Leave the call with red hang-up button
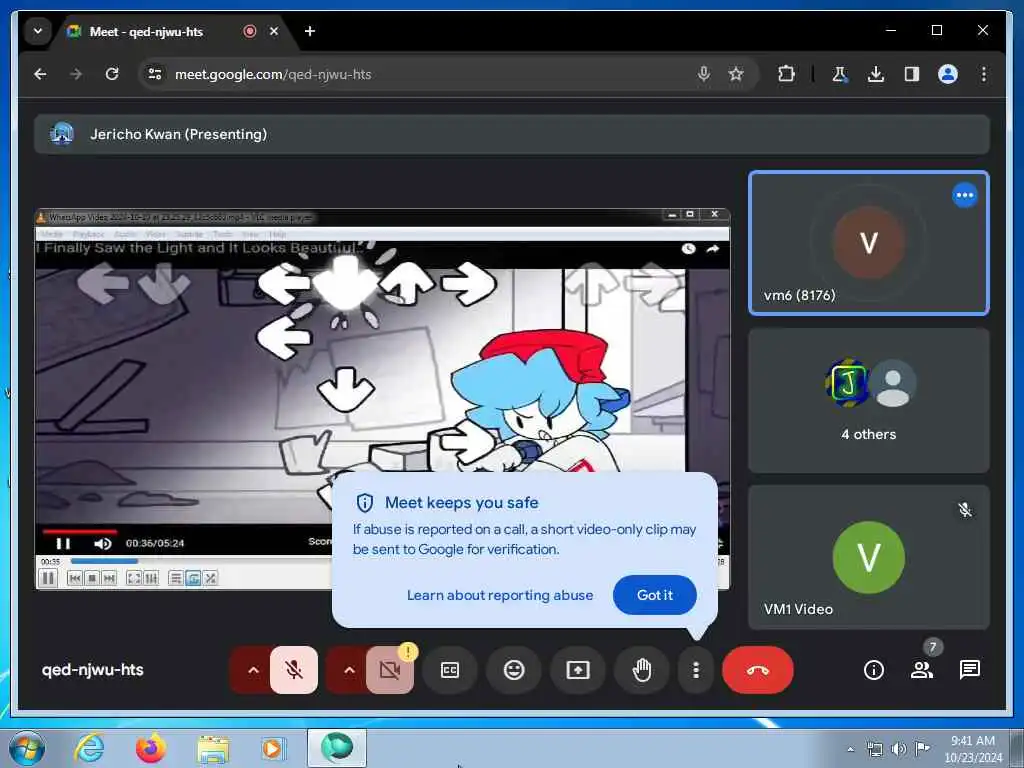1024x768 pixels. tap(758, 669)
